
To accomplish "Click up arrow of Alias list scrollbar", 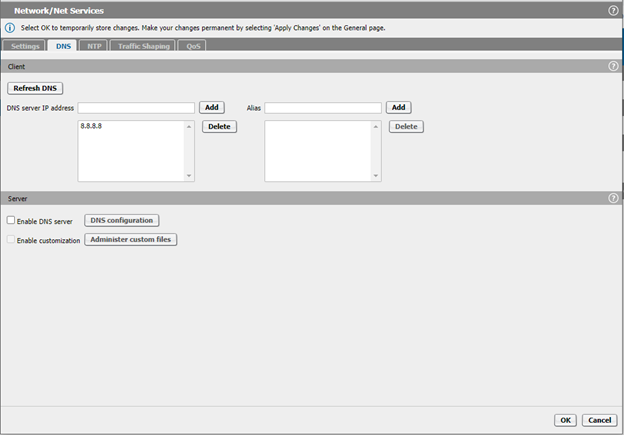I will point(376,127).
